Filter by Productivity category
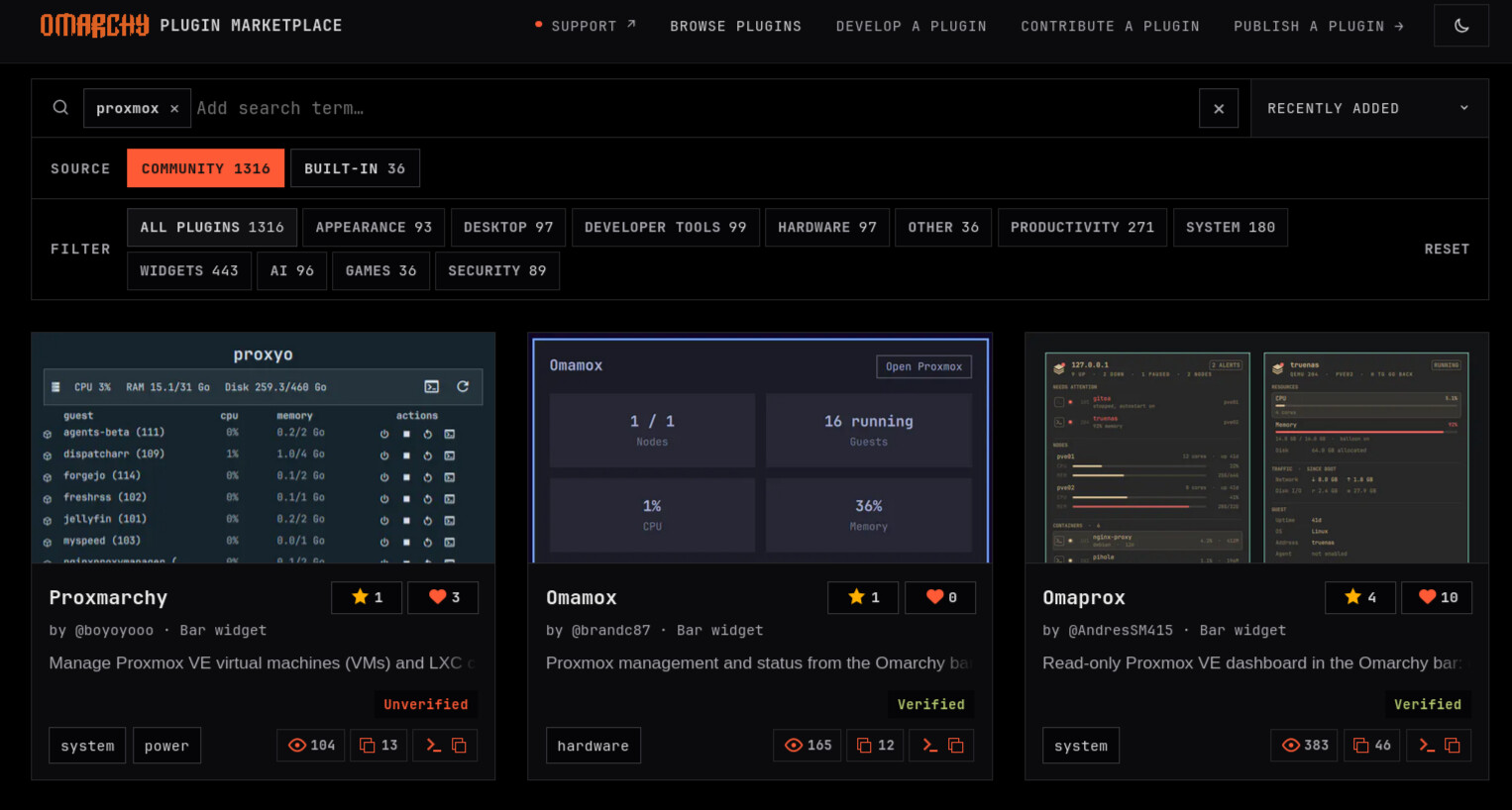 1082,227
